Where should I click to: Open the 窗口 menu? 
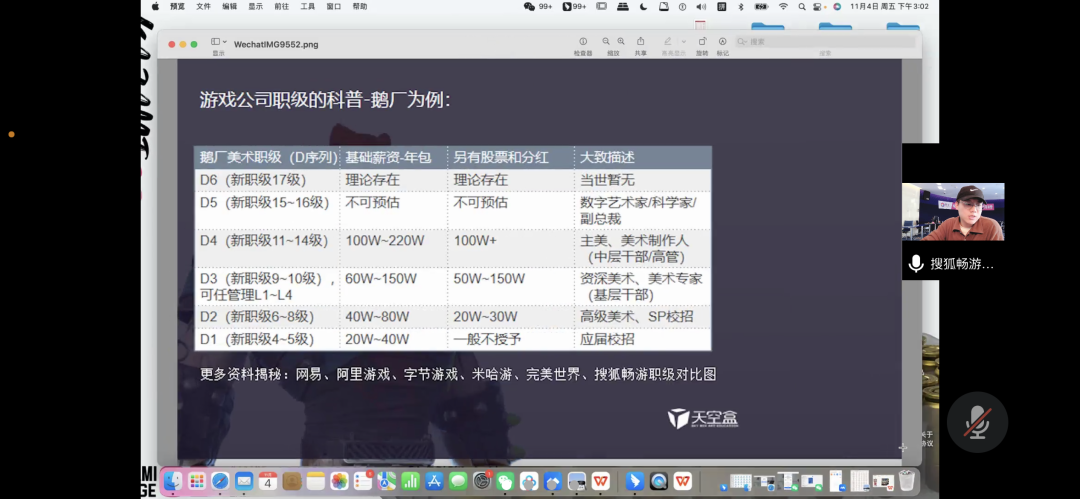[x=334, y=6]
